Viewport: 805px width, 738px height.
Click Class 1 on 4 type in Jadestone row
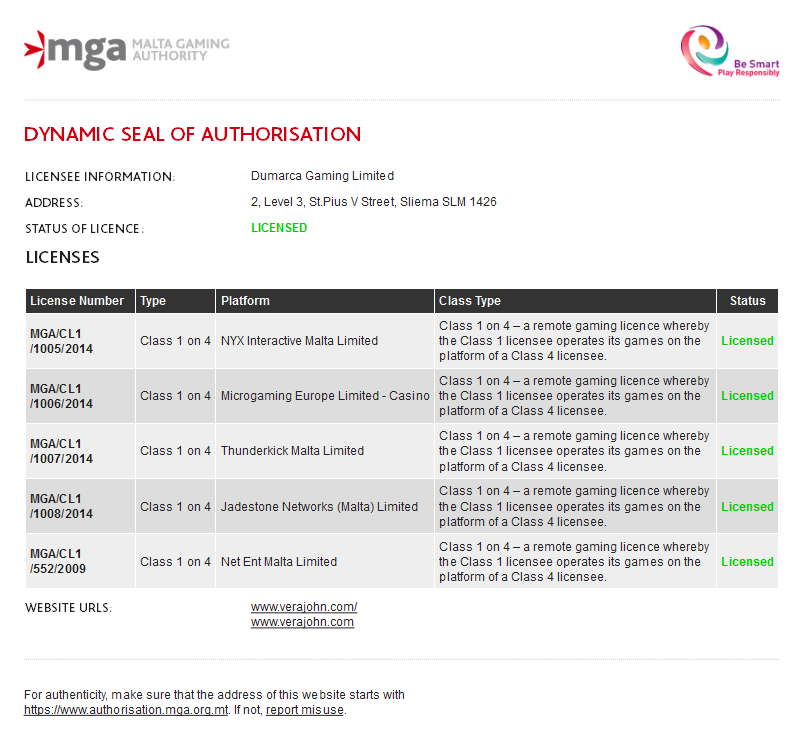pyautogui.click(x=175, y=506)
